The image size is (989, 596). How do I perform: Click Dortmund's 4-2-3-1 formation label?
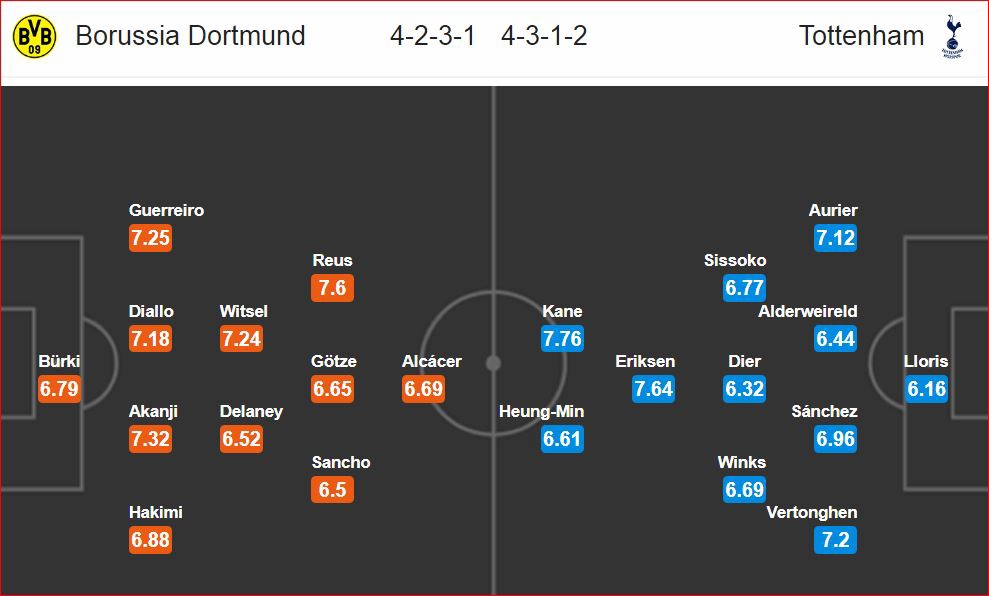pos(433,36)
